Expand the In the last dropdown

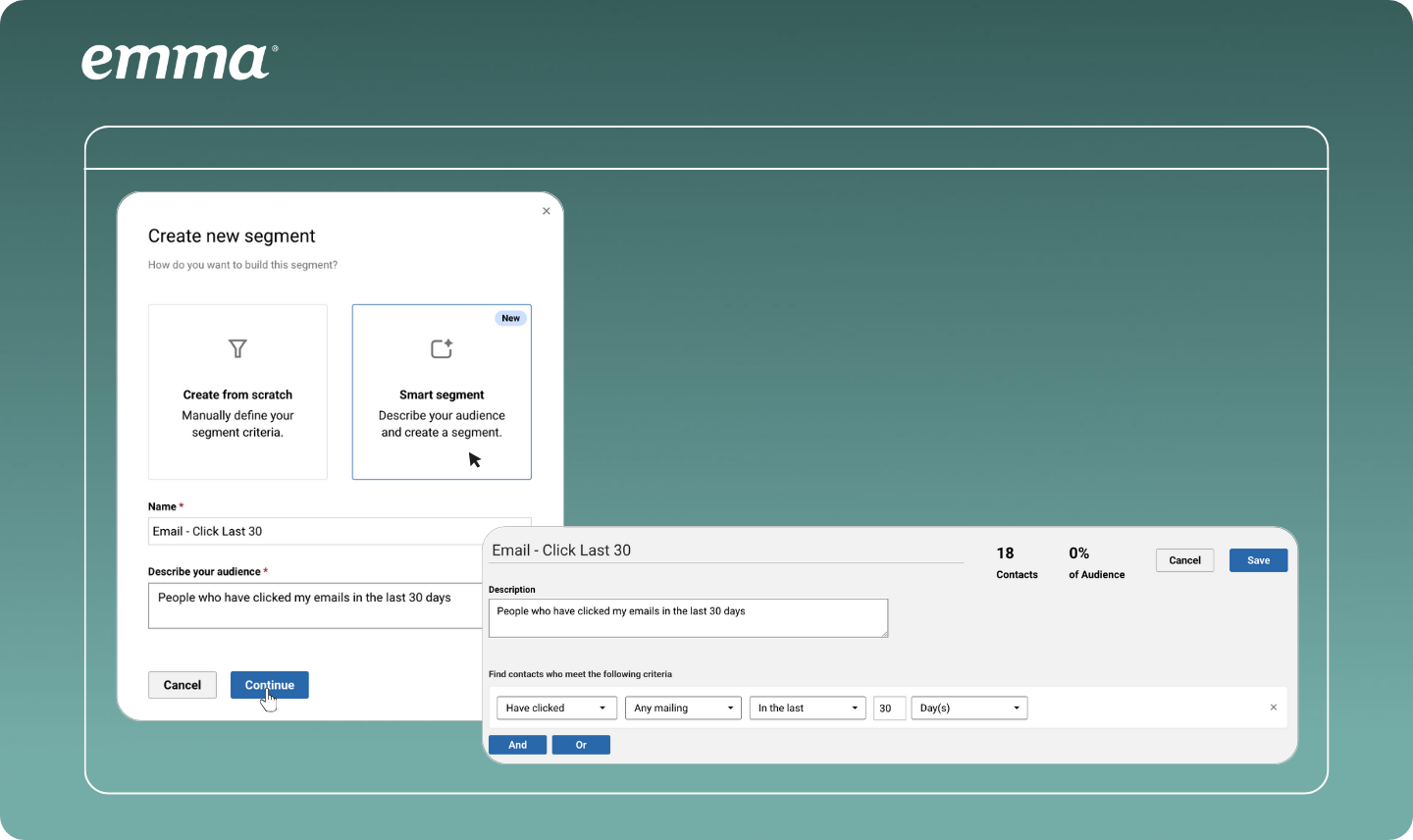point(807,708)
